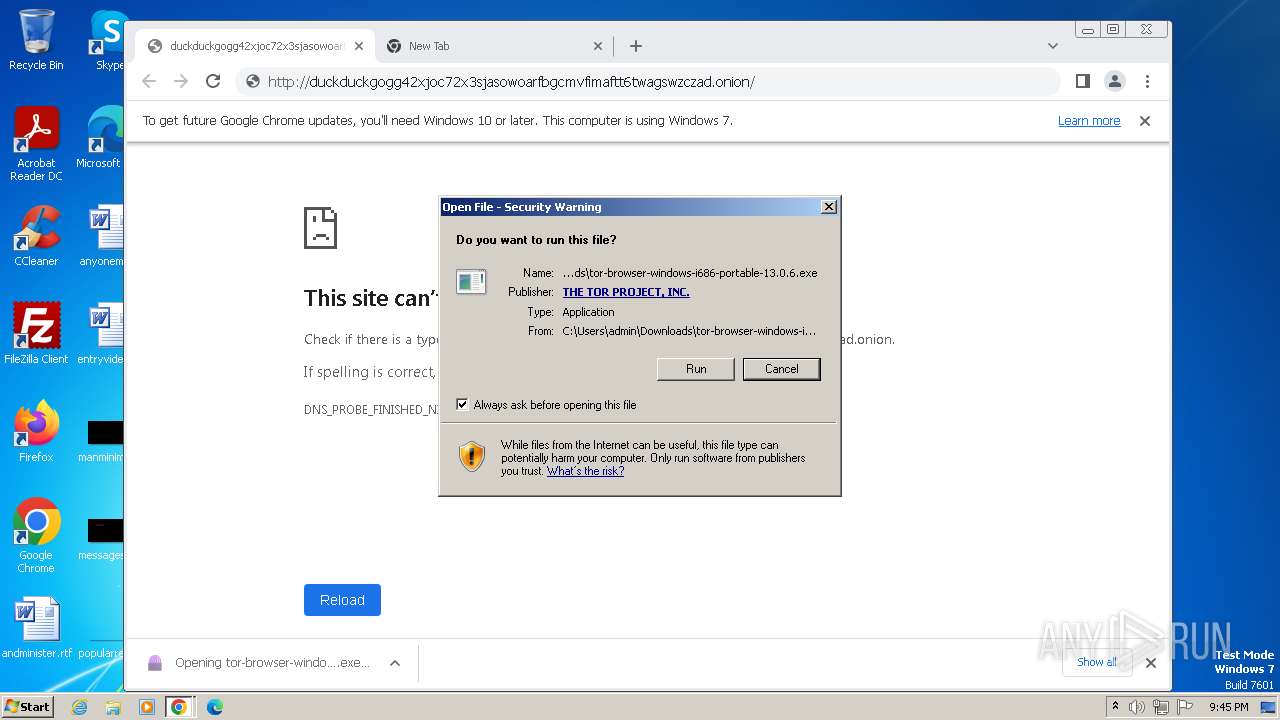Dismiss the Chrome update infobar
Screen dimensions: 1280x720
(1145, 121)
